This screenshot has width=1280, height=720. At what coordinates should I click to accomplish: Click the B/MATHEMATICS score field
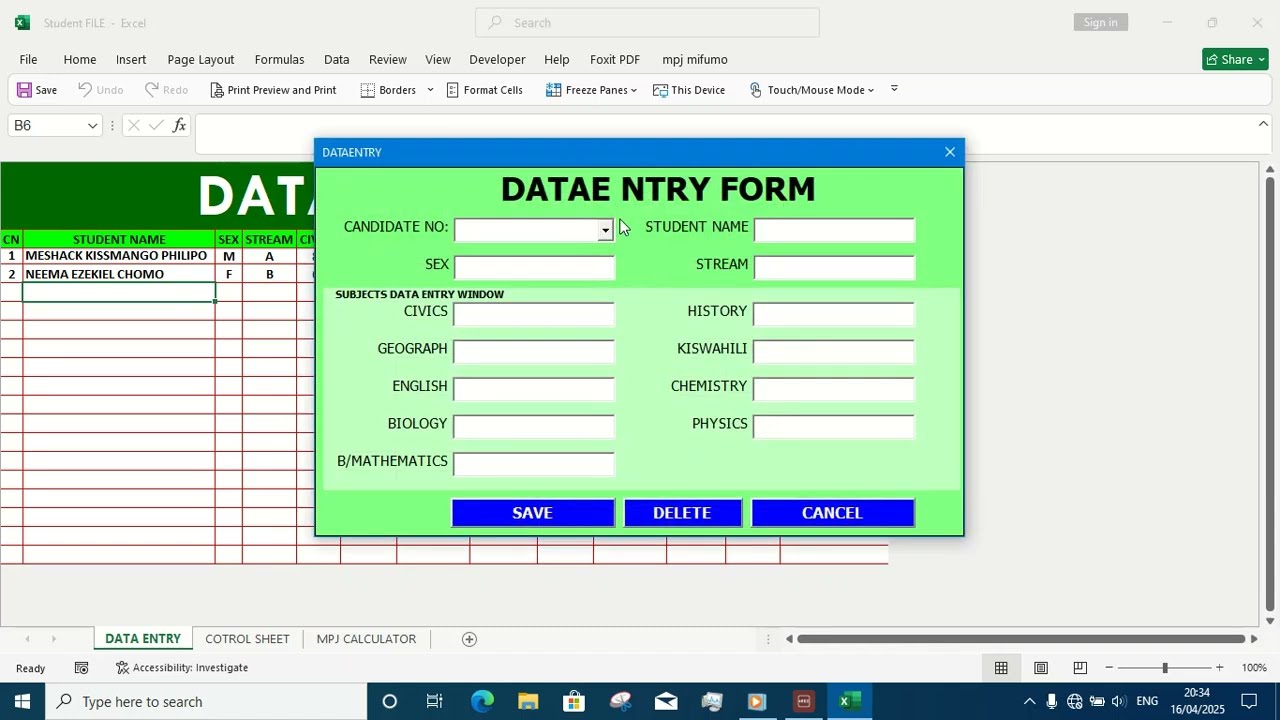(534, 464)
